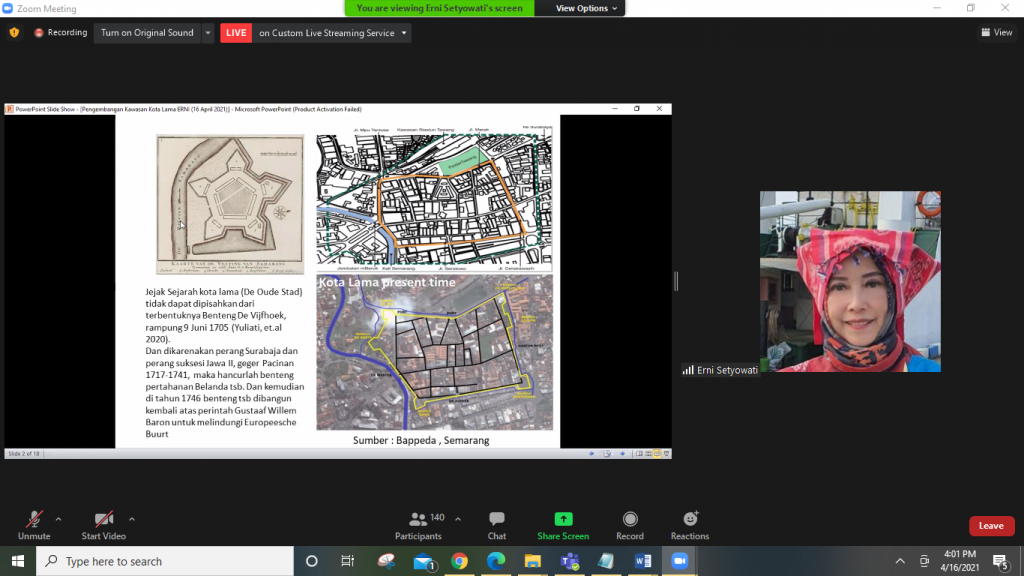Image resolution: width=1024 pixels, height=576 pixels.
Task: Open the Chat panel
Action: 496,520
